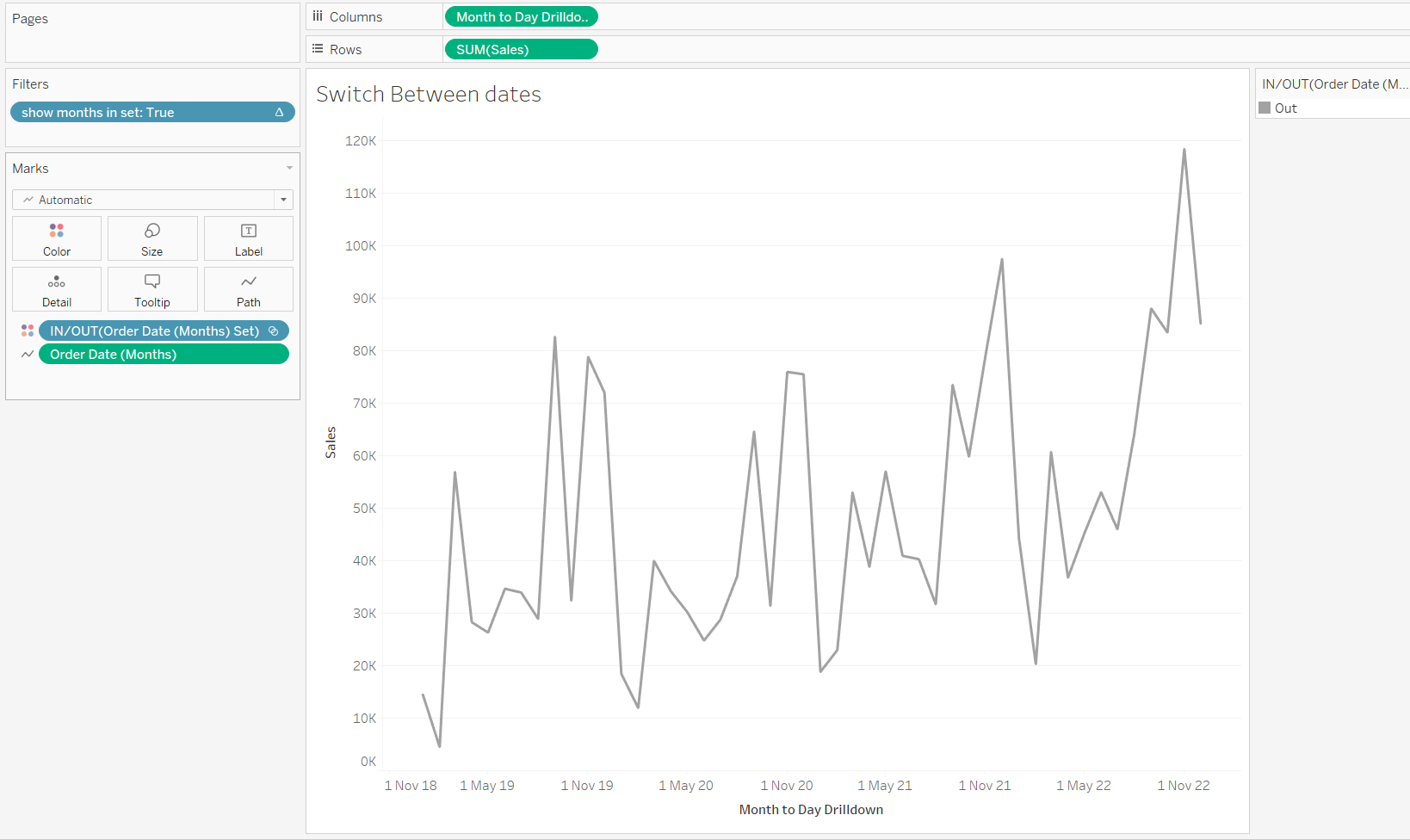Click the Month to Day Drilldown axis title

tap(811, 809)
